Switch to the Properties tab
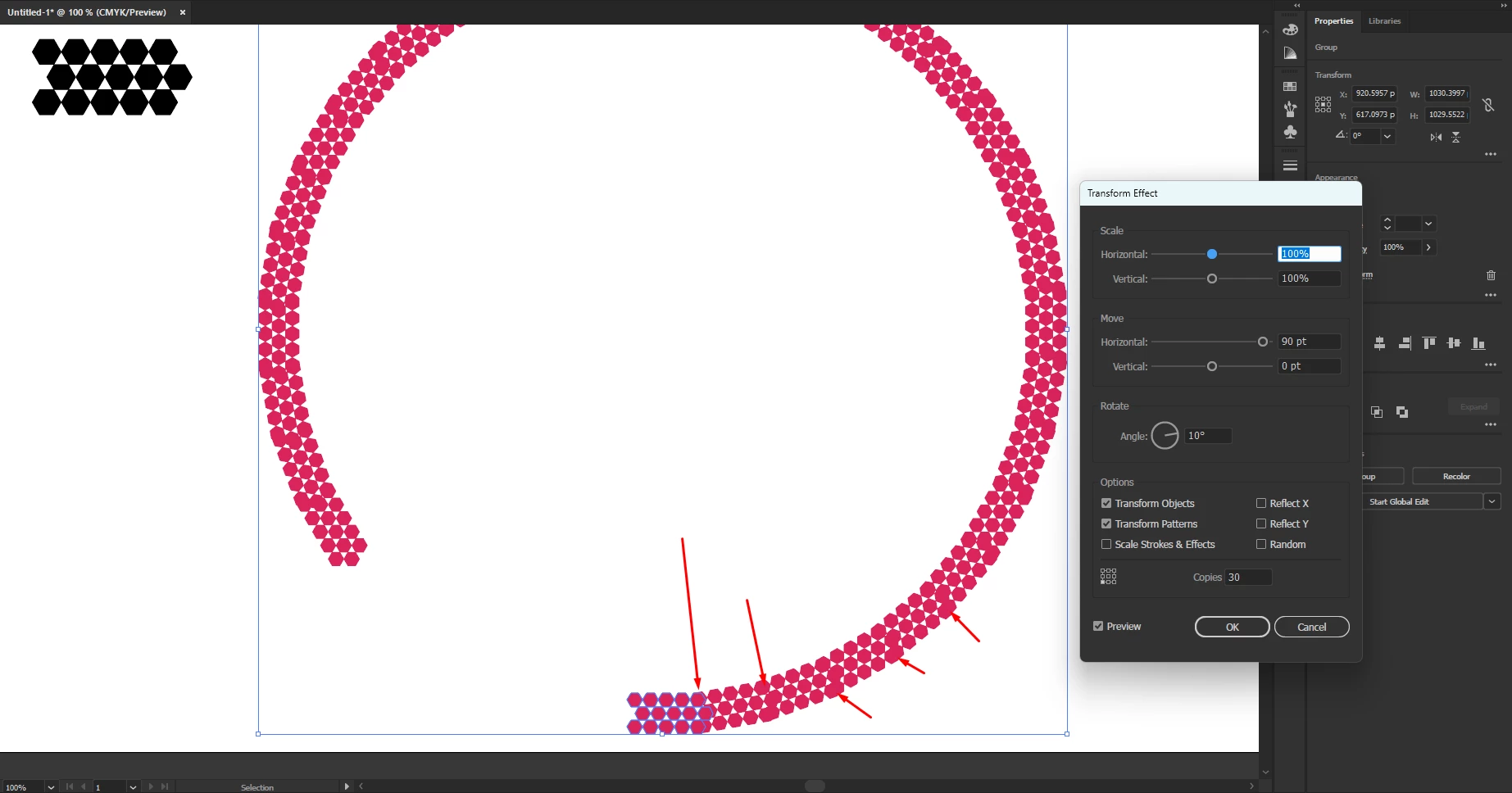 (x=1333, y=21)
